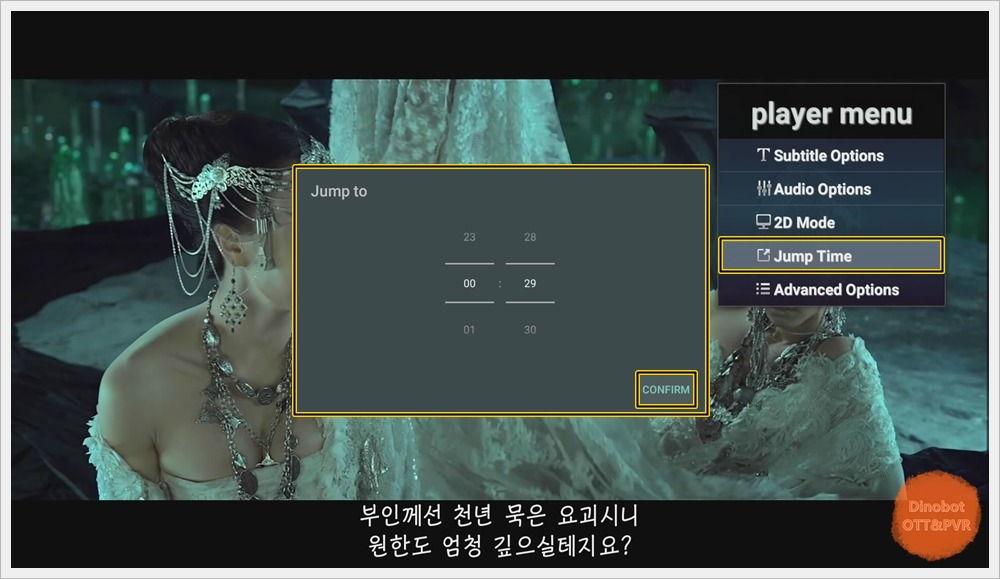1000x579 pixels.
Task: Select minute value 30 in picker
Action: pyautogui.click(x=530, y=330)
